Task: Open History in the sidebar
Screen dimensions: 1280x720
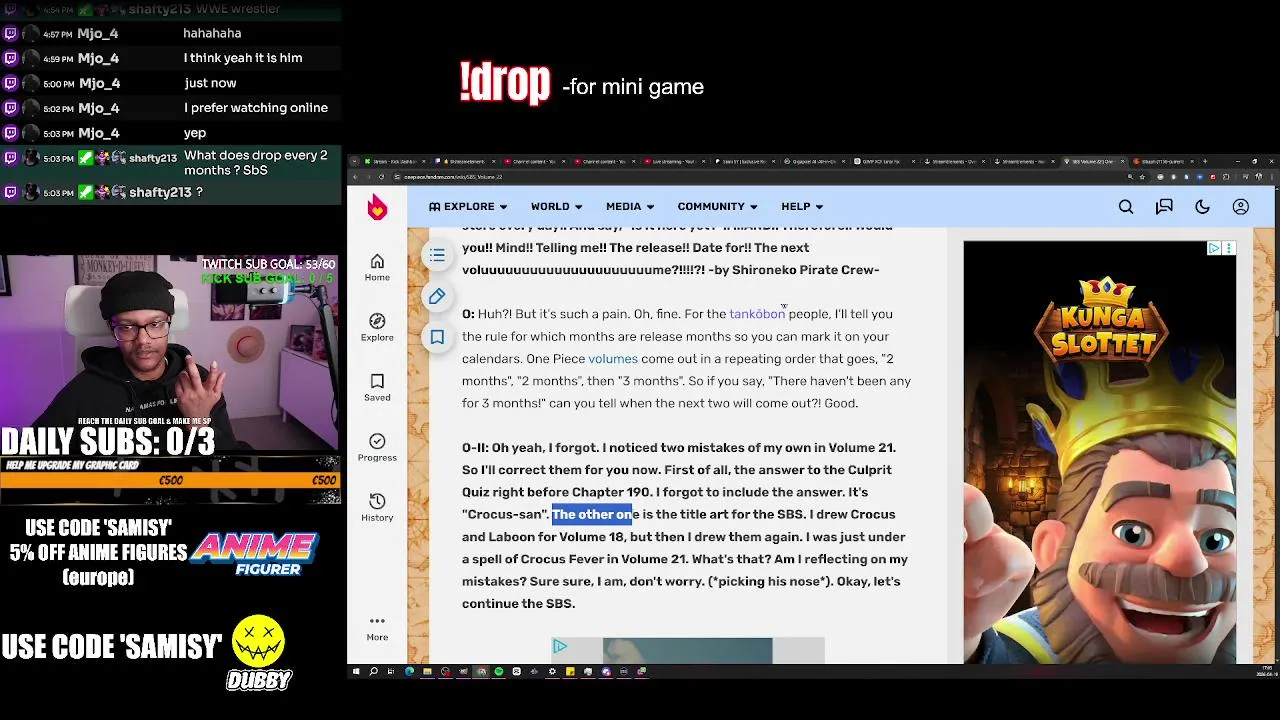Action: pos(377,507)
